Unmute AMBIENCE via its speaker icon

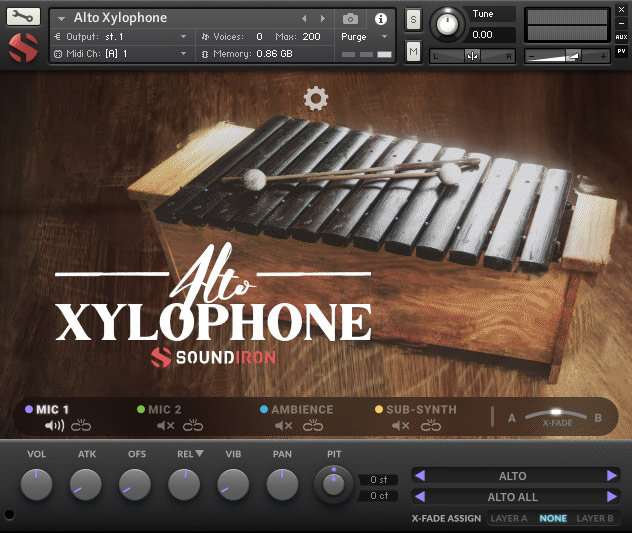[284, 425]
